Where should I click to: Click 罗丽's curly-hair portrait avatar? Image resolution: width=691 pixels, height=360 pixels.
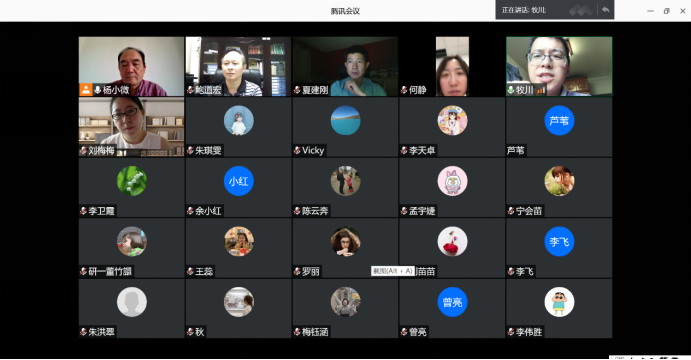(346, 241)
